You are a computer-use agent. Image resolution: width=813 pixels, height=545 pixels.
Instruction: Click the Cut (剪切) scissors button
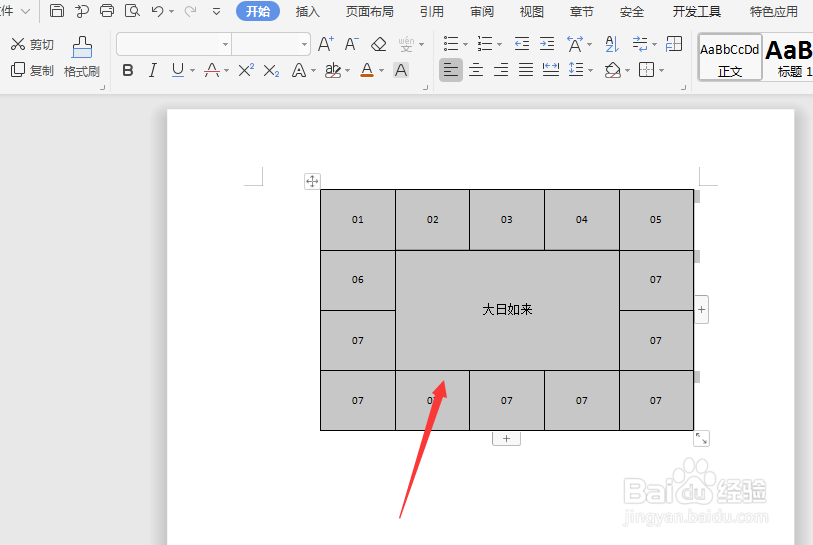point(32,45)
